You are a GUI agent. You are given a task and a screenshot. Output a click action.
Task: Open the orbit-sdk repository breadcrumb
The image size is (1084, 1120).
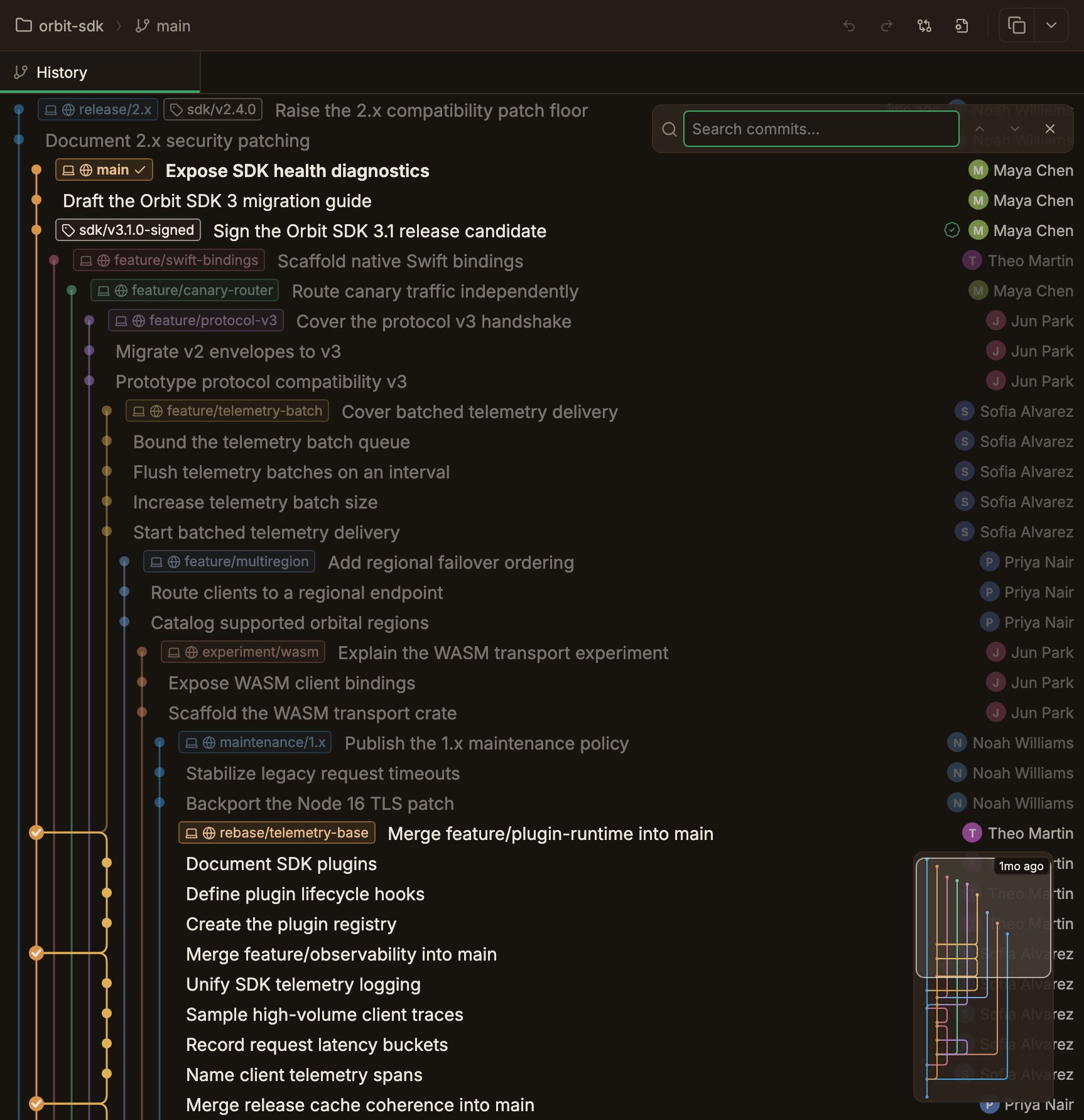(x=60, y=26)
